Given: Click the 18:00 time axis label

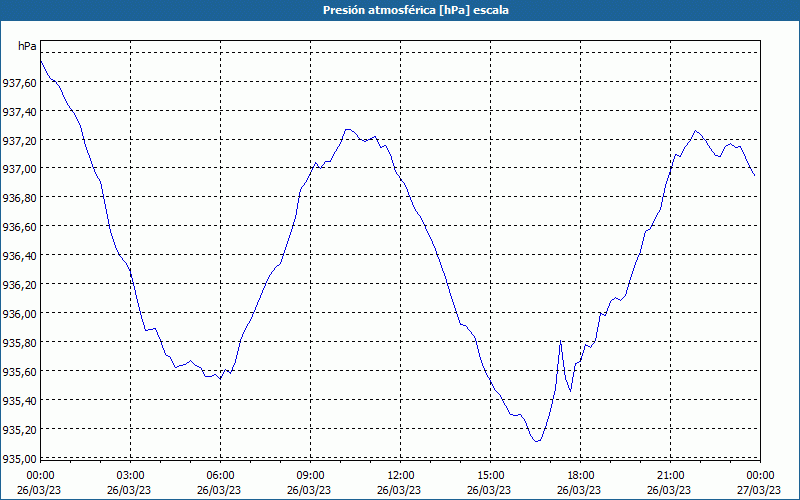Looking at the screenshot, I should click(581, 476).
